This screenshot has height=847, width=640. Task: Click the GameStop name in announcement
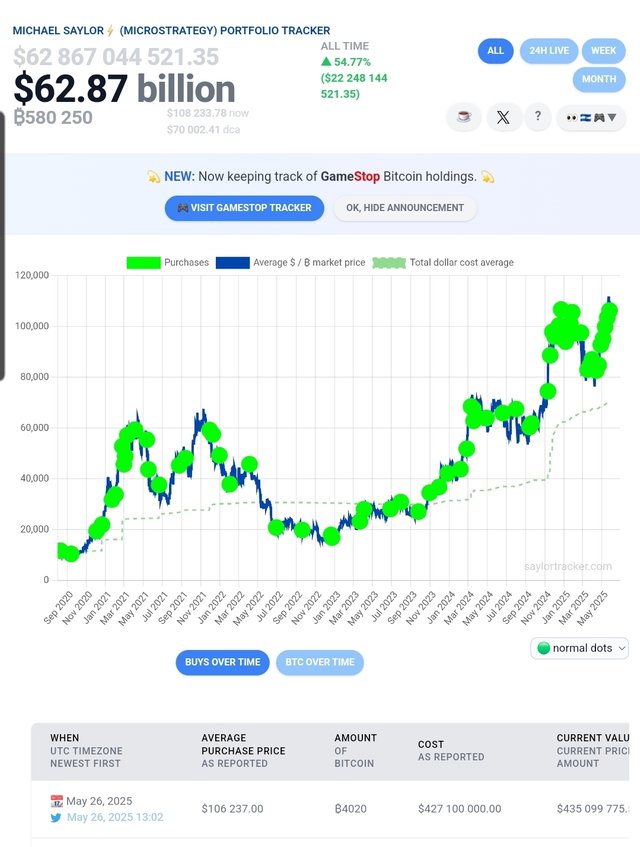pos(350,177)
